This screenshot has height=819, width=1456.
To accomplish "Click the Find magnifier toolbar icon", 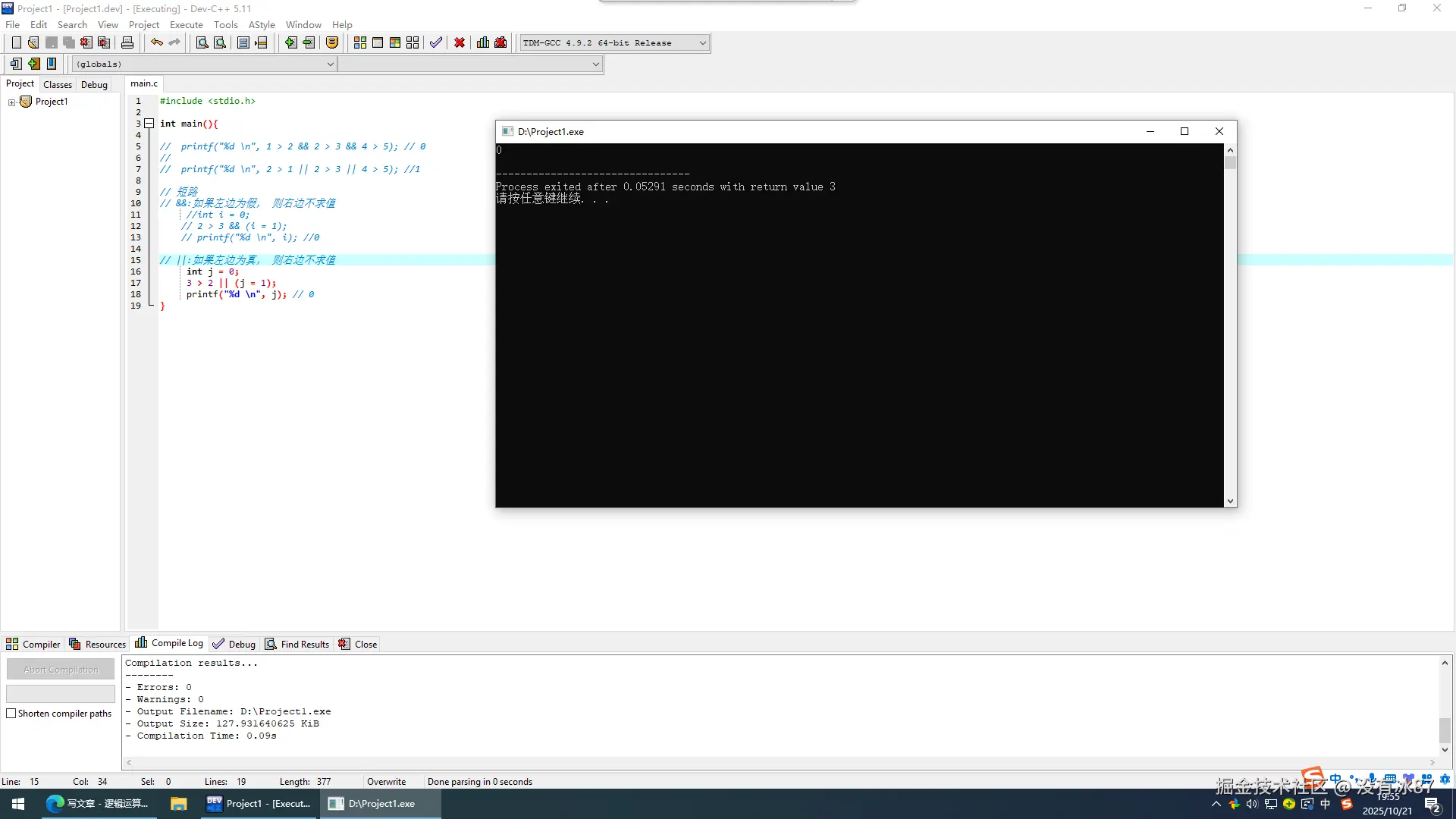I will coord(202,42).
